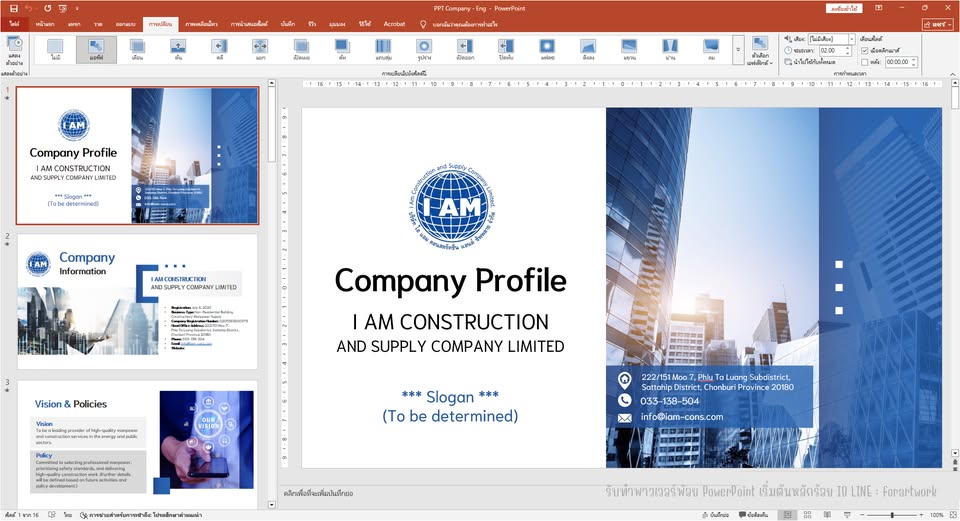Screen dimensions: 960x521
Task: Apply the Fall Over transition
Action: click(588, 49)
